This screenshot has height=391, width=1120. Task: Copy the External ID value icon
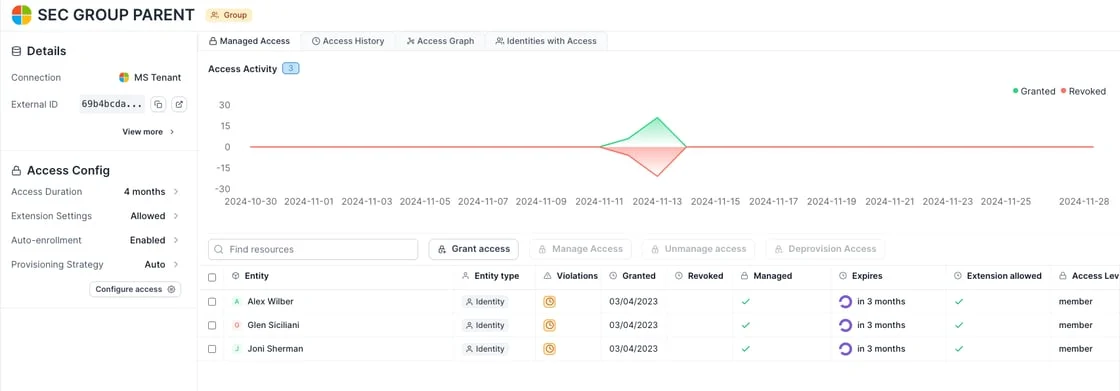point(159,104)
